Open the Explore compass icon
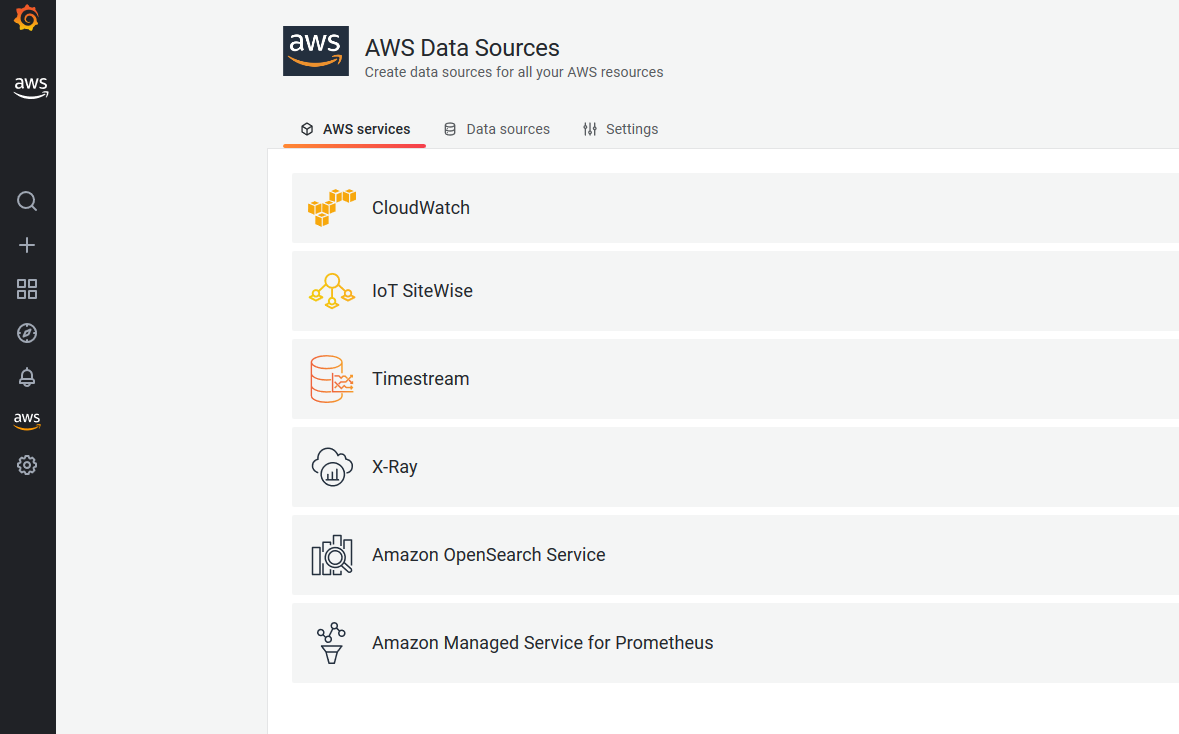The image size is (1179, 734). pos(27,333)
